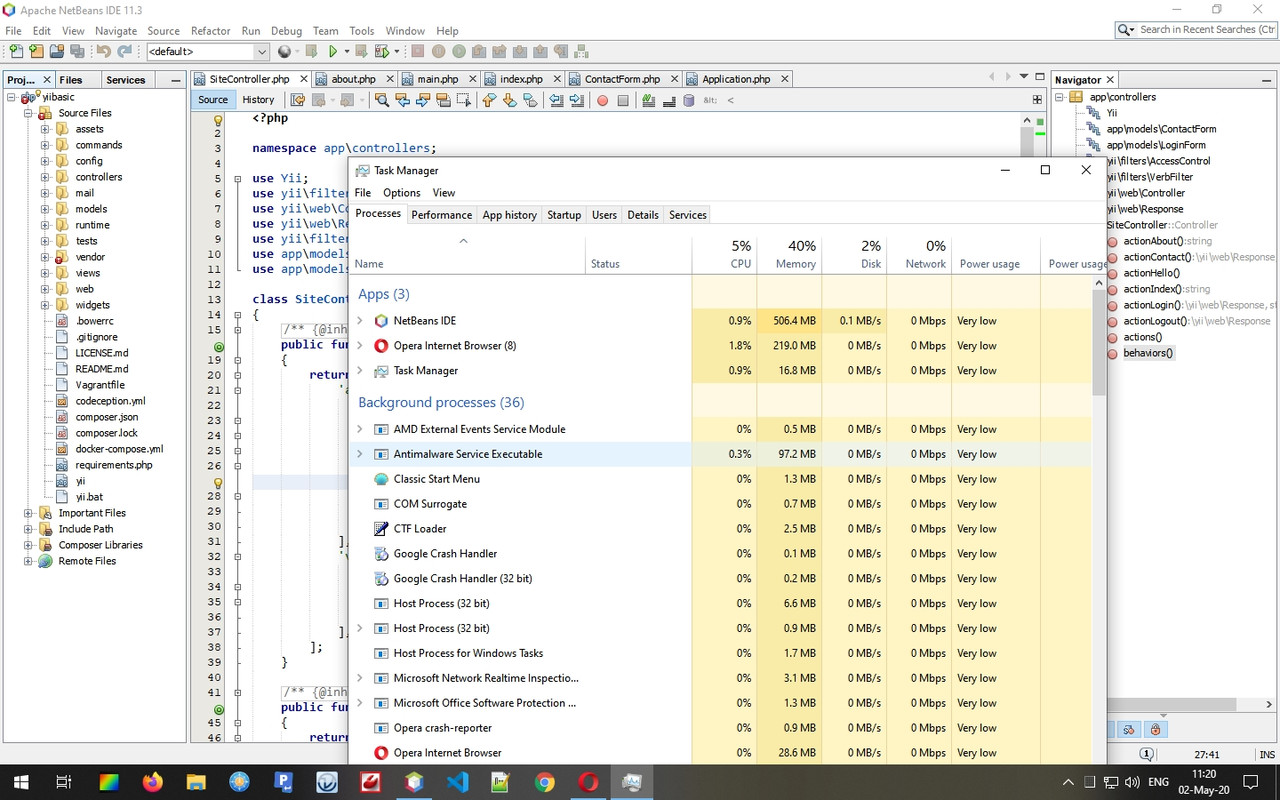The width and height of the screenshot is (1280, 800).
Task: Minimize the Projects panel group
Action: 176,80
